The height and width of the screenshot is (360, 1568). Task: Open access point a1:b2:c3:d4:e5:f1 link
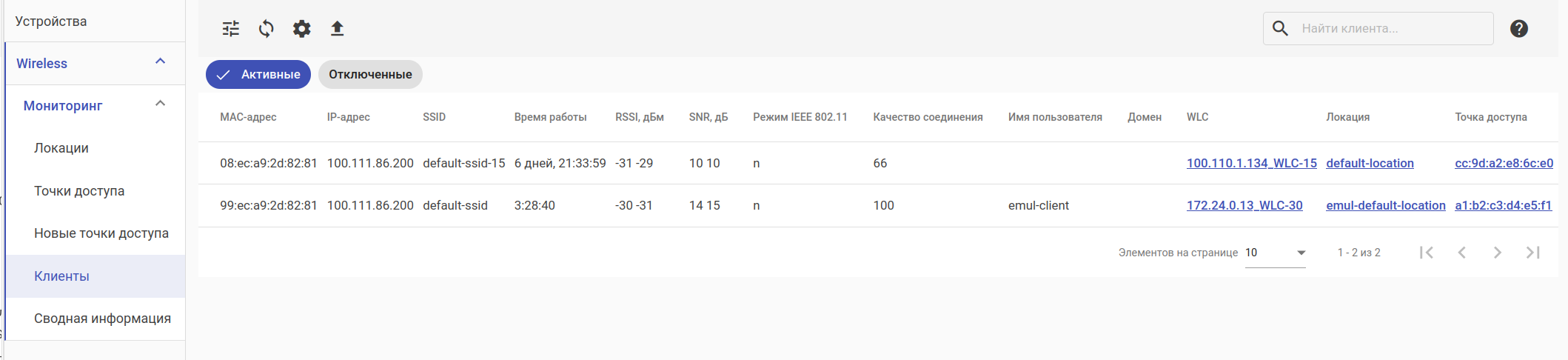pos(1503,206)
